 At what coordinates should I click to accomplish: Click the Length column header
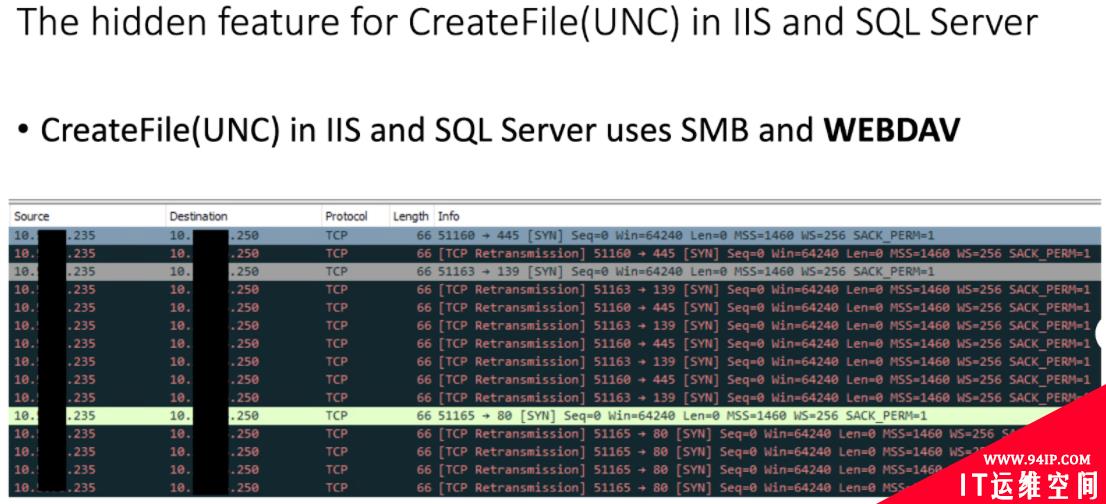pyautogui.click(x=411, y=216)
